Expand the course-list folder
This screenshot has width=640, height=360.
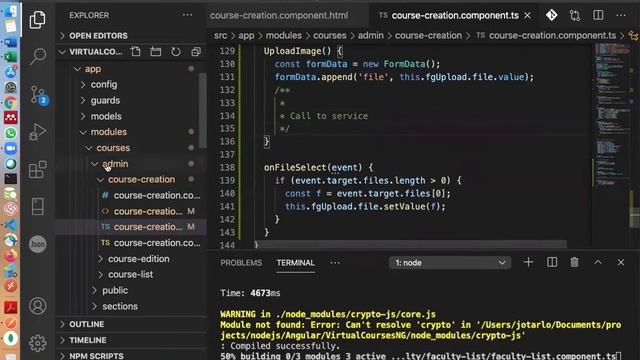(x=131, y=274)
